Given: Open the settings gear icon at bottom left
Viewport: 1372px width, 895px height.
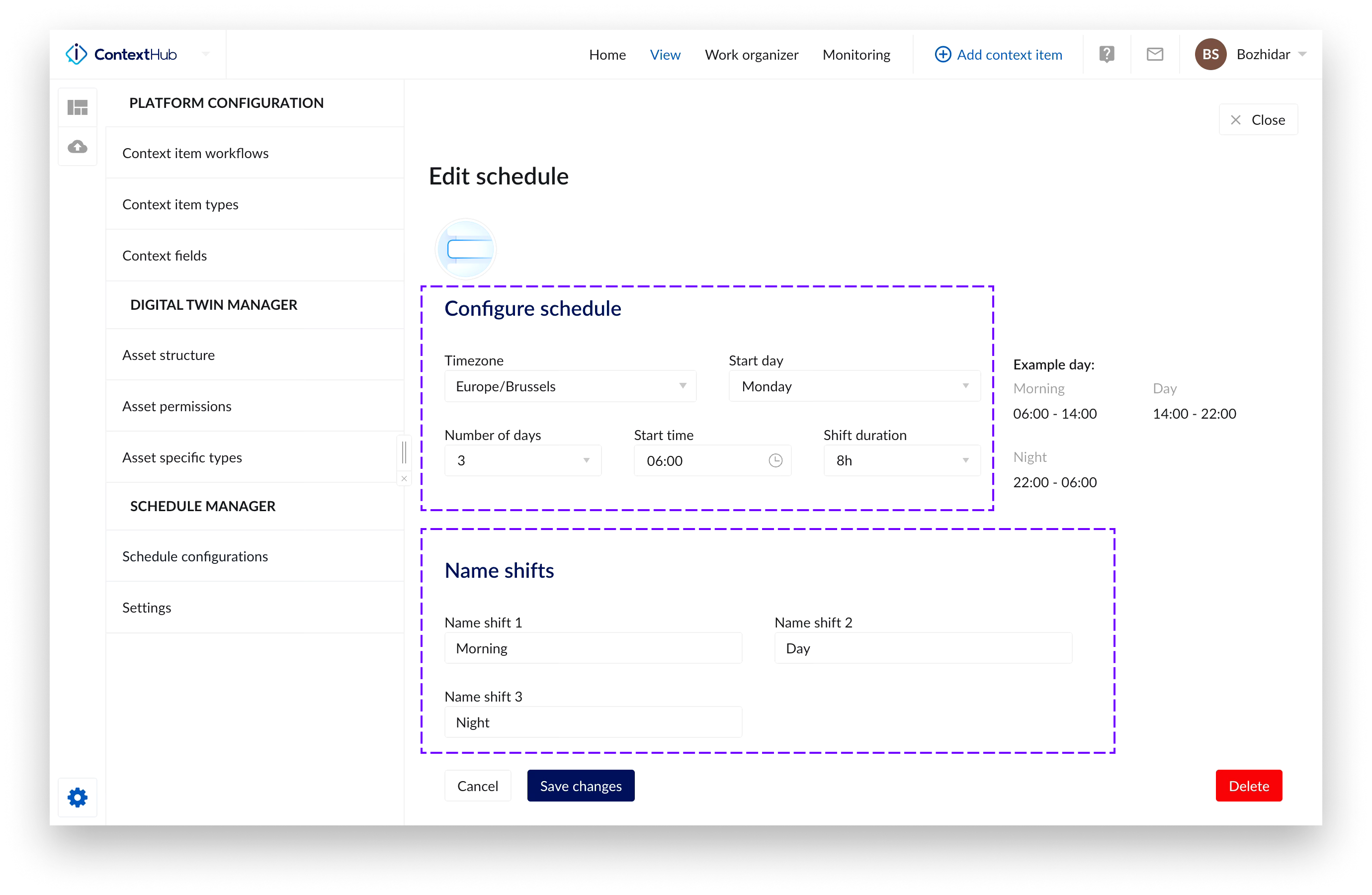Looking at the screenshot, I should point(77,797).
